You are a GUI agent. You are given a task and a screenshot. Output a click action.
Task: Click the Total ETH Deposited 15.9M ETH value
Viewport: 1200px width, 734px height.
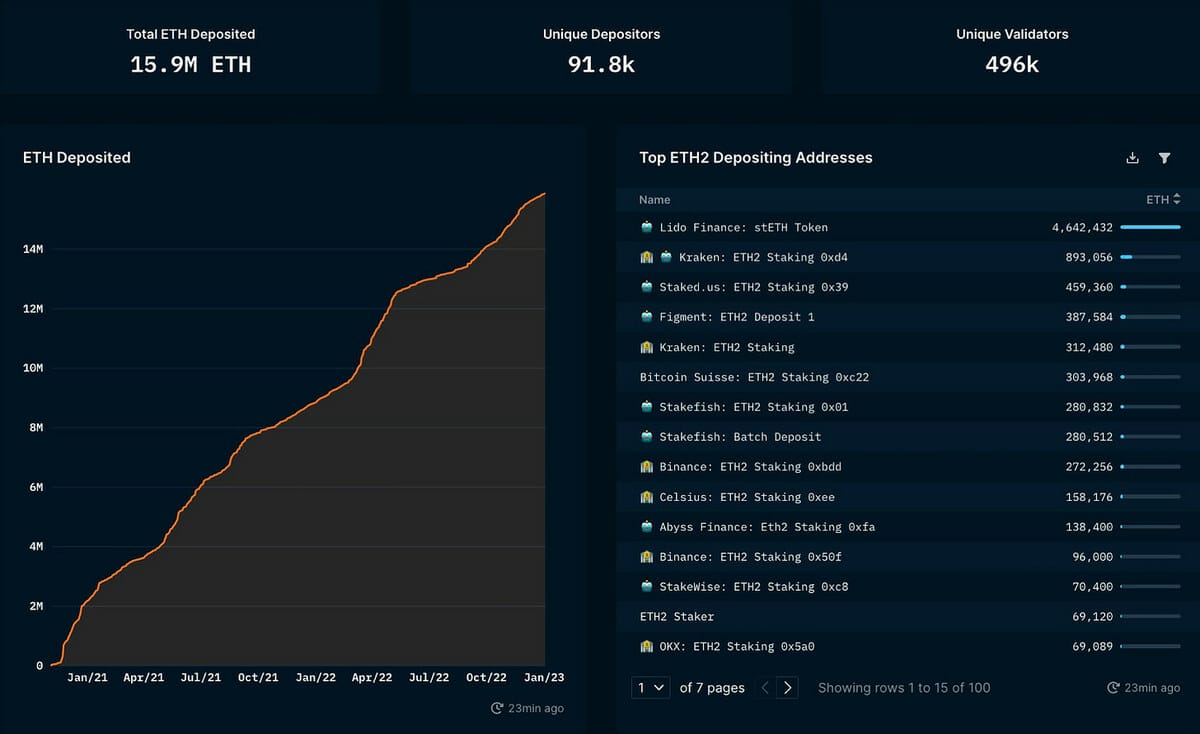tap(191, 65)
